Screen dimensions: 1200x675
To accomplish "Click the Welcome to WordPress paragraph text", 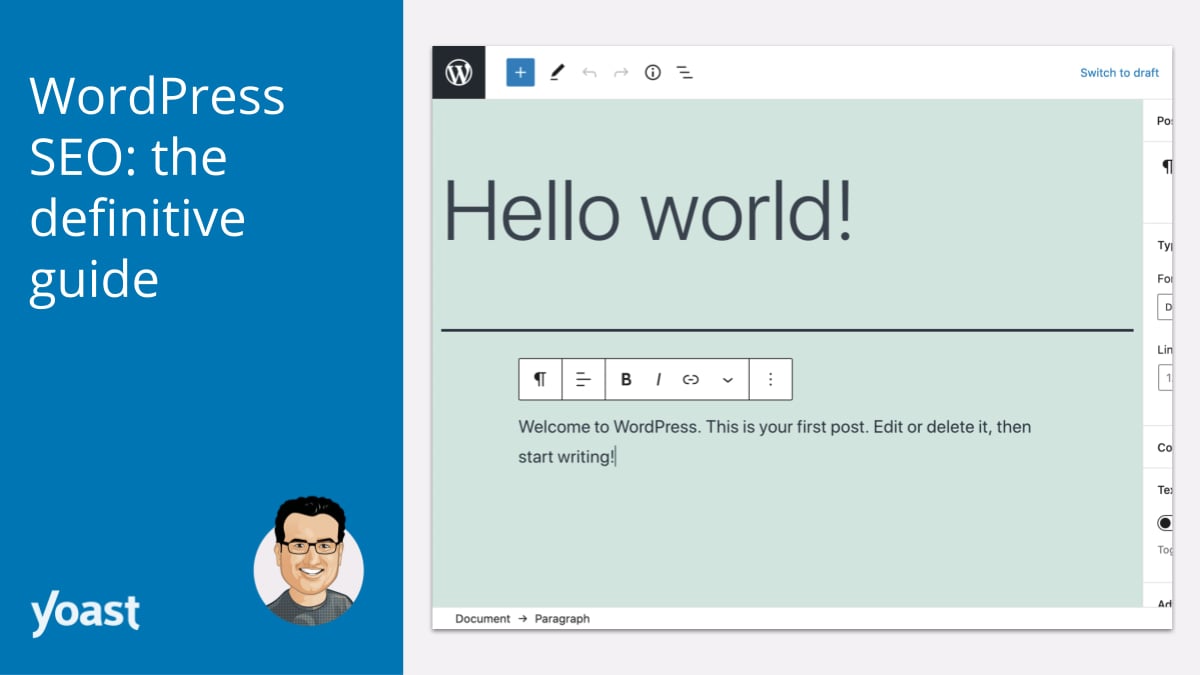I will coord(774,441).
